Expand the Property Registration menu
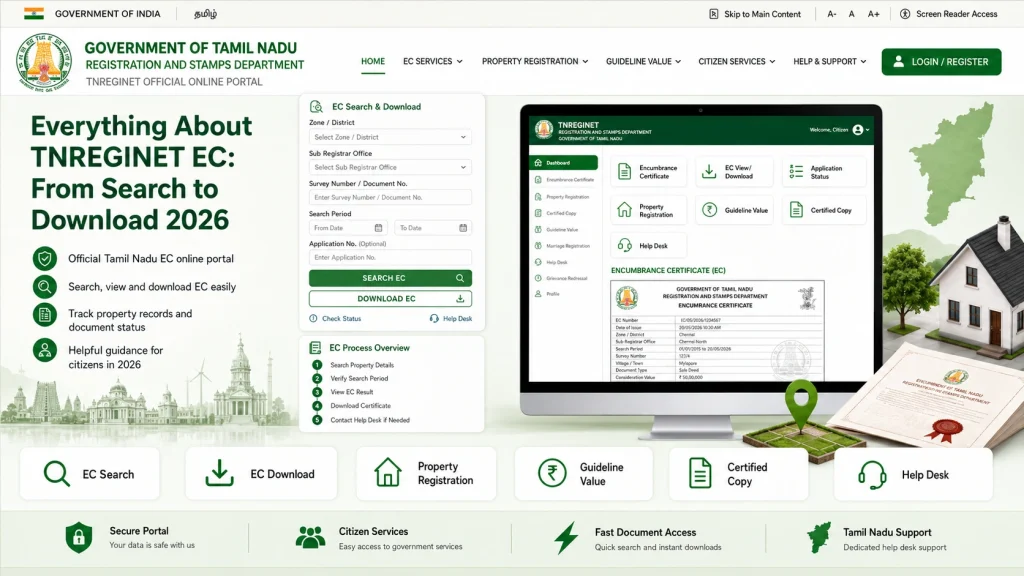Viewport: 1024px width, 576px height. tap(535, 61)
